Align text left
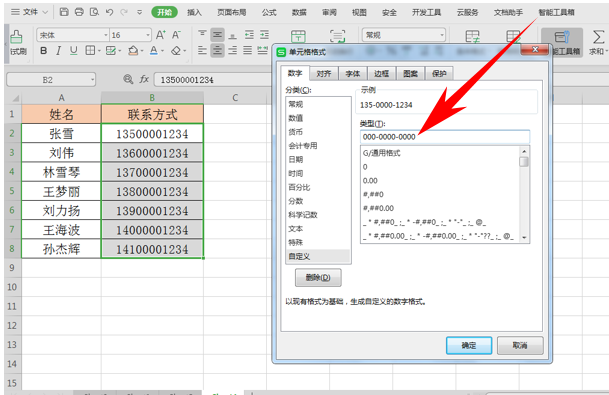The height and width of the screenshot is (395, 609). [x=202, y=50]
